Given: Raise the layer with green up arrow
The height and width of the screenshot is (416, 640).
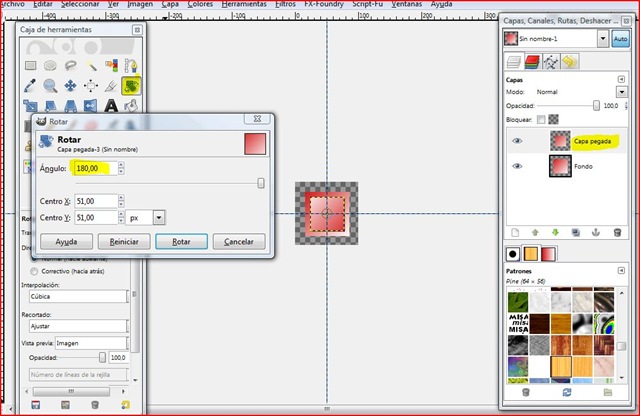Looking at the screenshot, I should [535, 233].
